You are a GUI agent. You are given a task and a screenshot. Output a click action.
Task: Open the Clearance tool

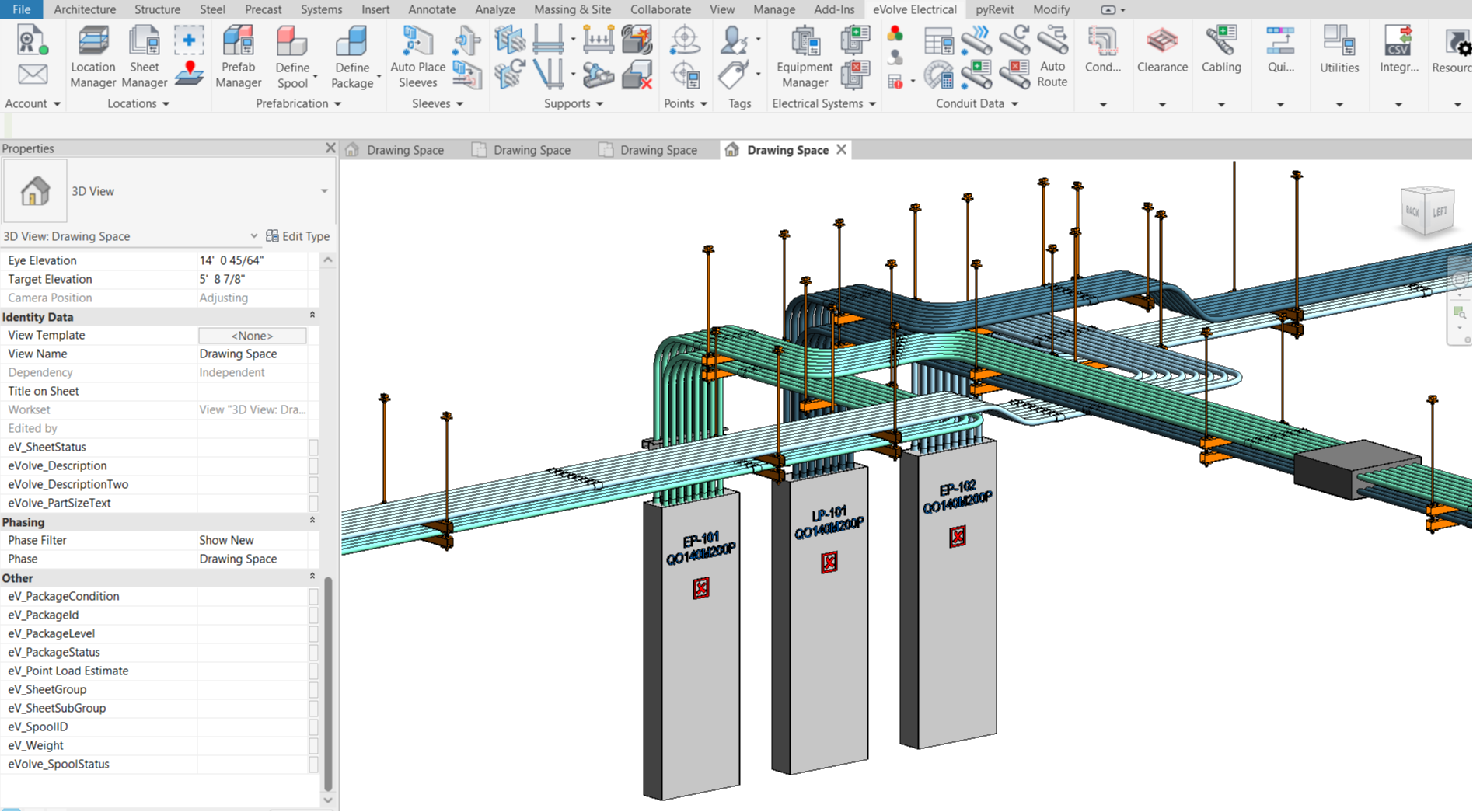coord(1162,51)
